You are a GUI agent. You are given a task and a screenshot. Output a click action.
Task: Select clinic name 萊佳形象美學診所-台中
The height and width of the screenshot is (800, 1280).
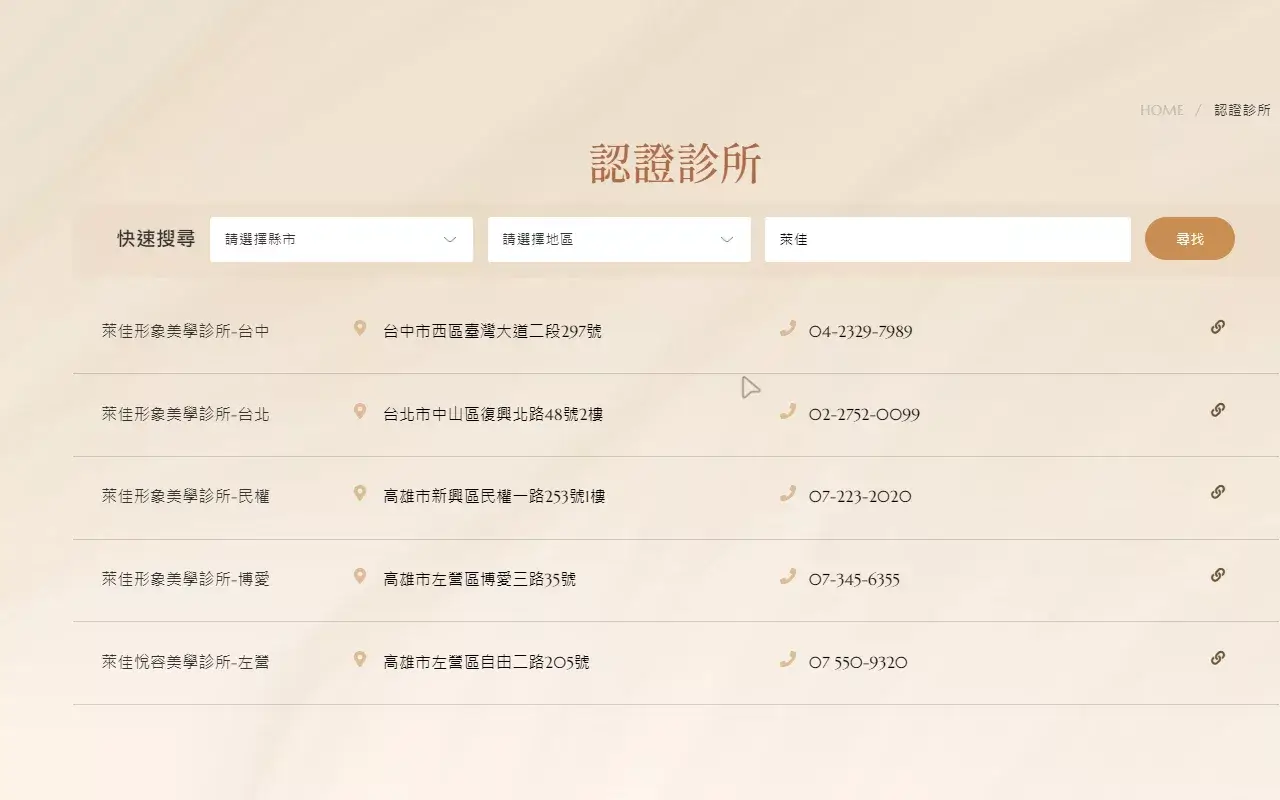point(186,331)
